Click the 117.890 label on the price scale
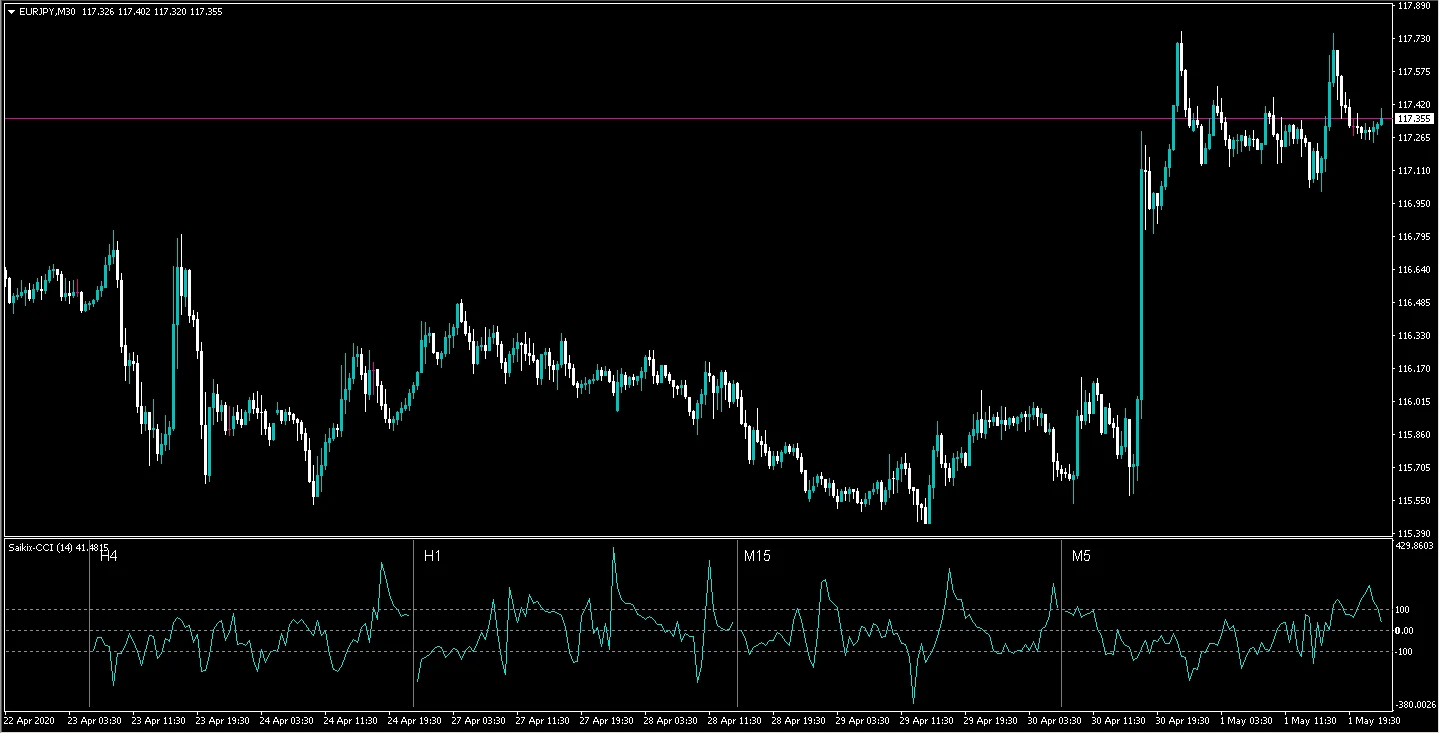Image resolution: width=1440 pixels, height=733 pixels. [x=1413, y=6]
